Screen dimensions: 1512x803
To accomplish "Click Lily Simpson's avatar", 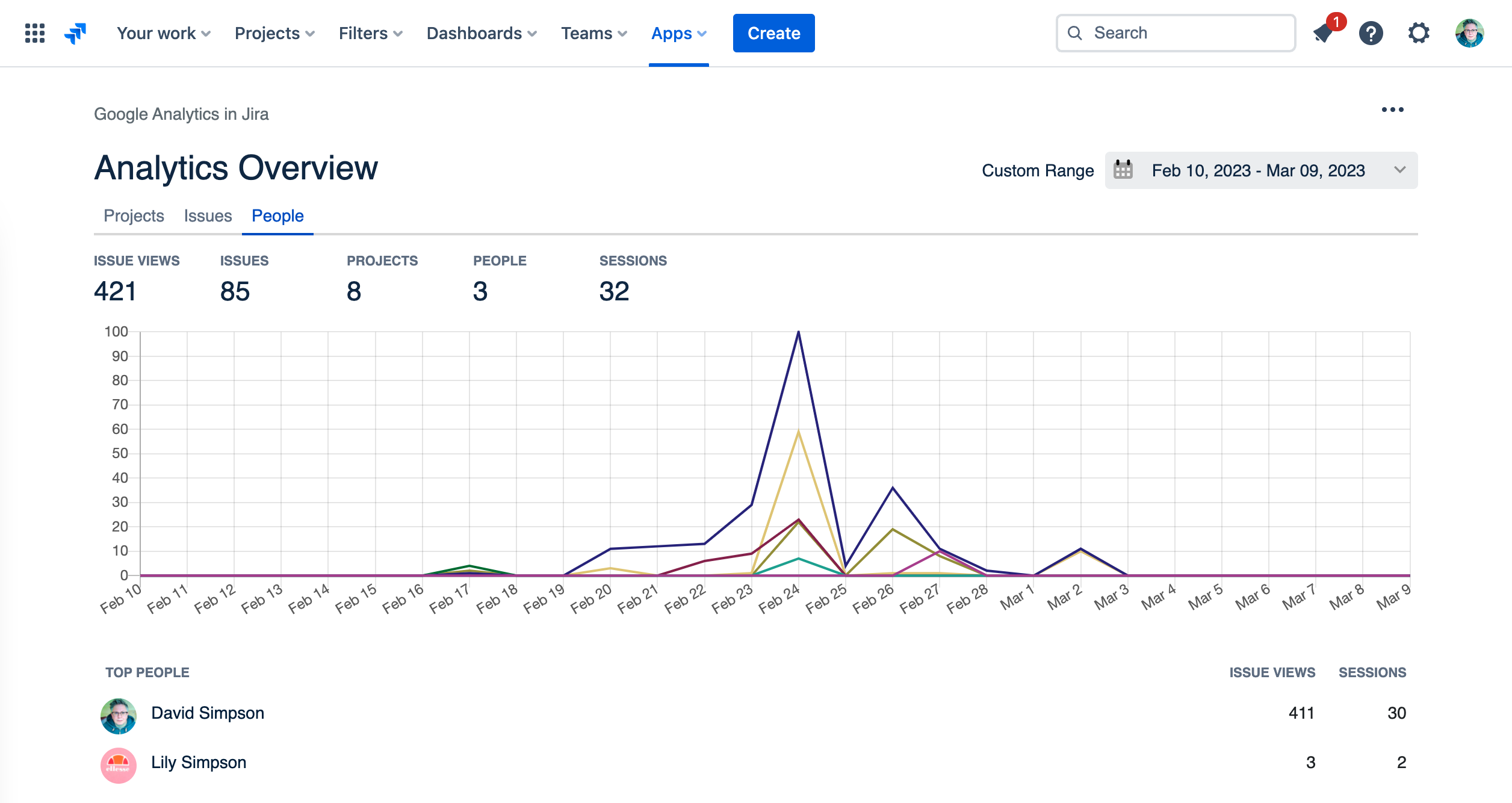I will coord(118,765).
